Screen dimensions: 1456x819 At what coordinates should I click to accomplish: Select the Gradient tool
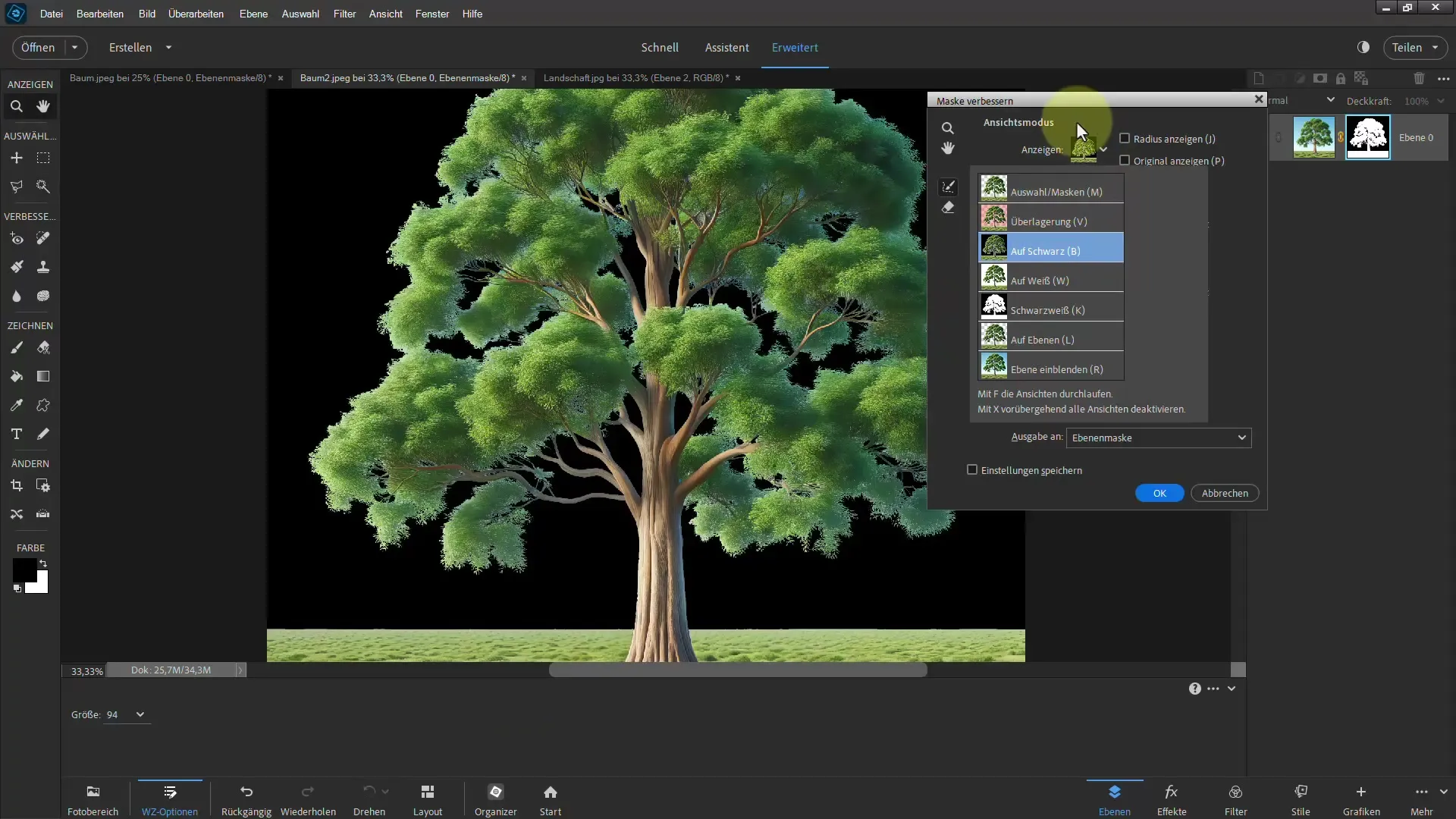[43, 376]
